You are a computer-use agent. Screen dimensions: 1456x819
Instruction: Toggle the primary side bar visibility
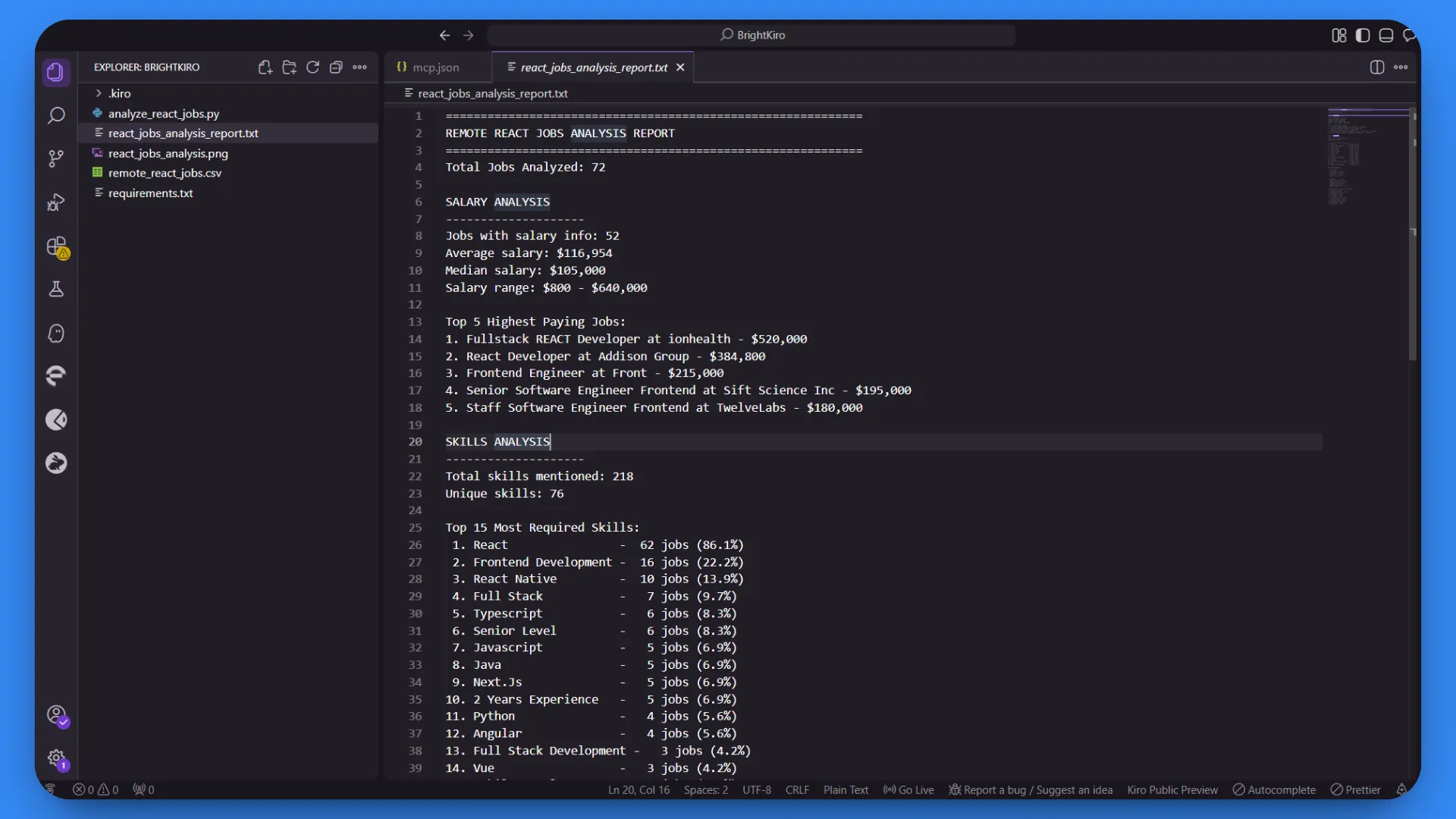(x=1363, y=35)
